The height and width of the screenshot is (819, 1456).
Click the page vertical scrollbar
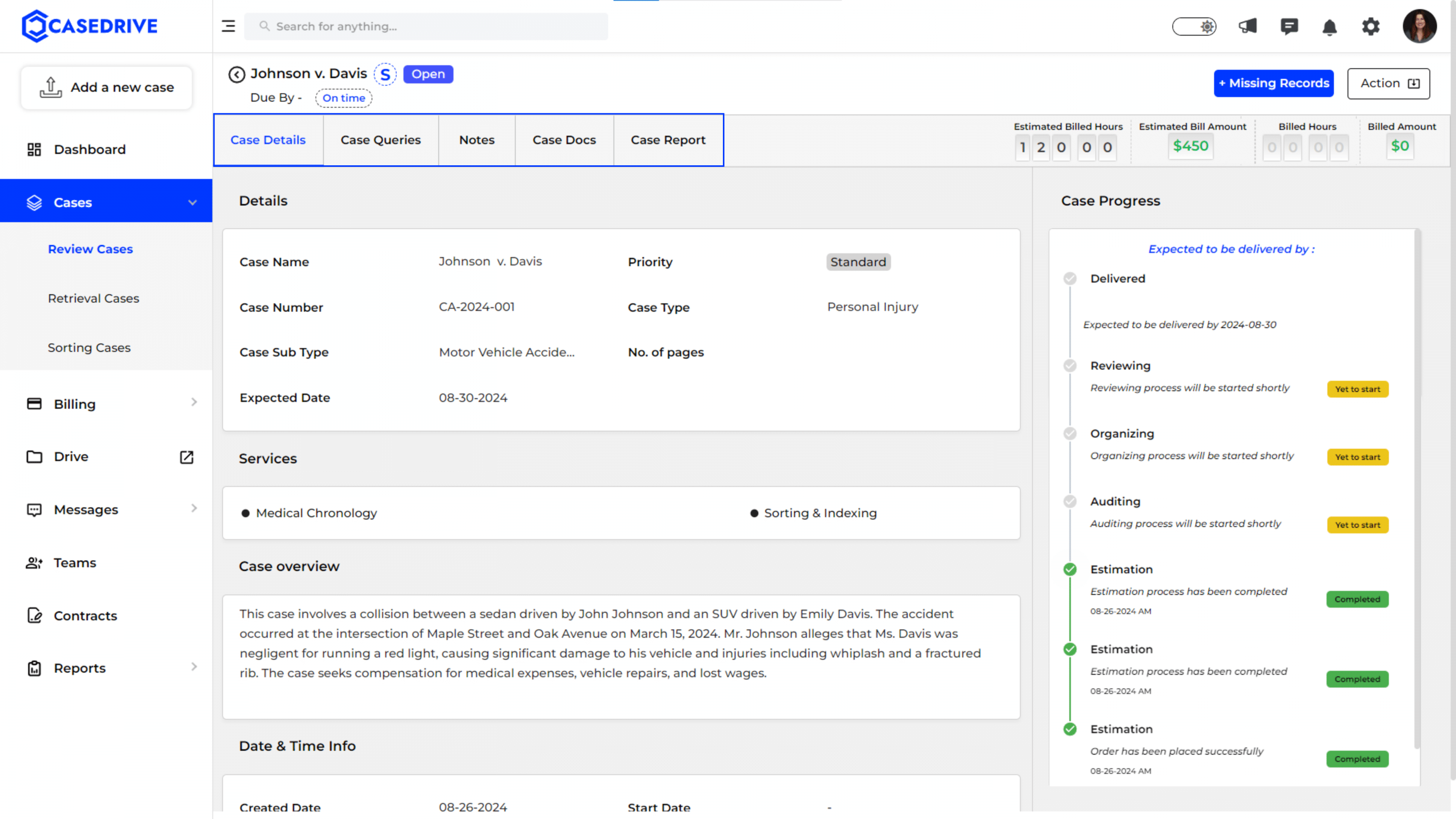pos(1452,390)
